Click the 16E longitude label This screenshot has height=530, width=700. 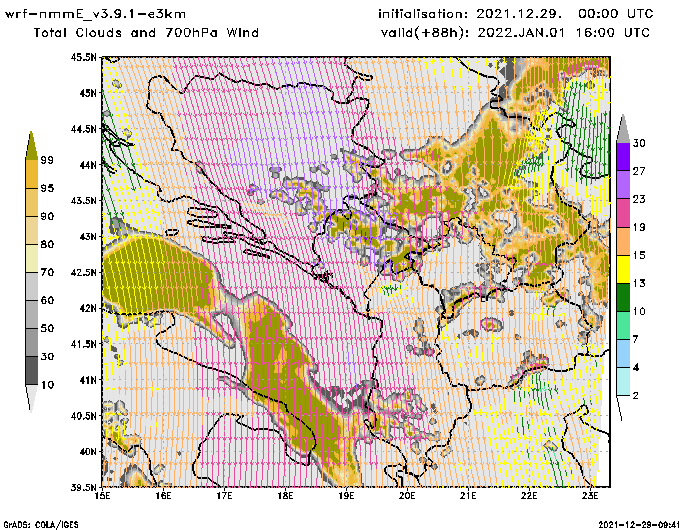click(x=163, y=496)
